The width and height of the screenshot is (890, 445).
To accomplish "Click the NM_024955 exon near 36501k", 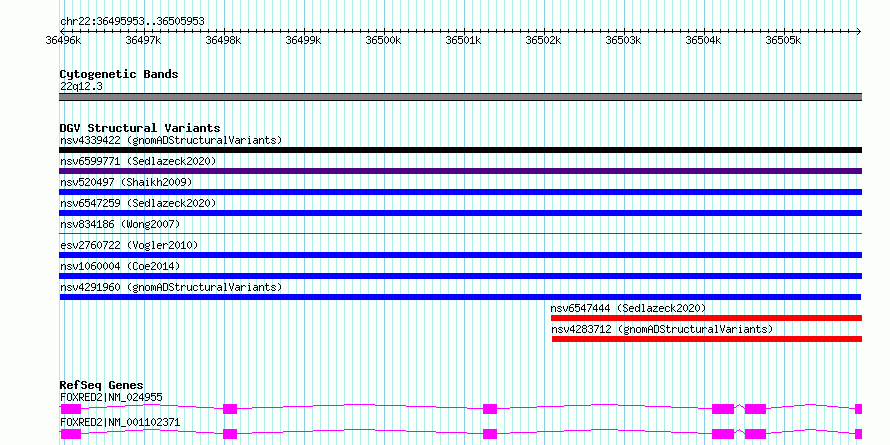I will click(490, 409).
